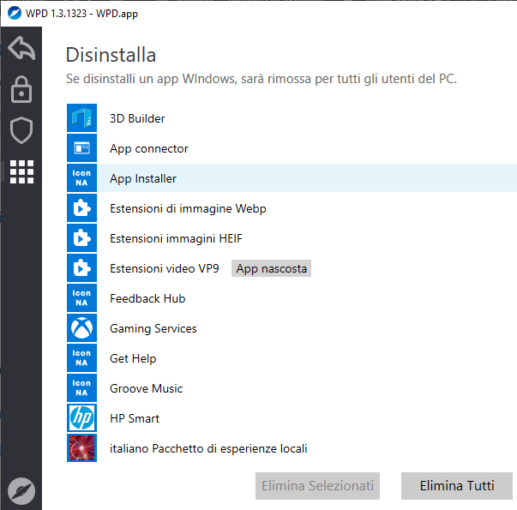The image size is (517, 510).
Task: Select the HEIF extensions icon
Action: [x=82, y=238]
